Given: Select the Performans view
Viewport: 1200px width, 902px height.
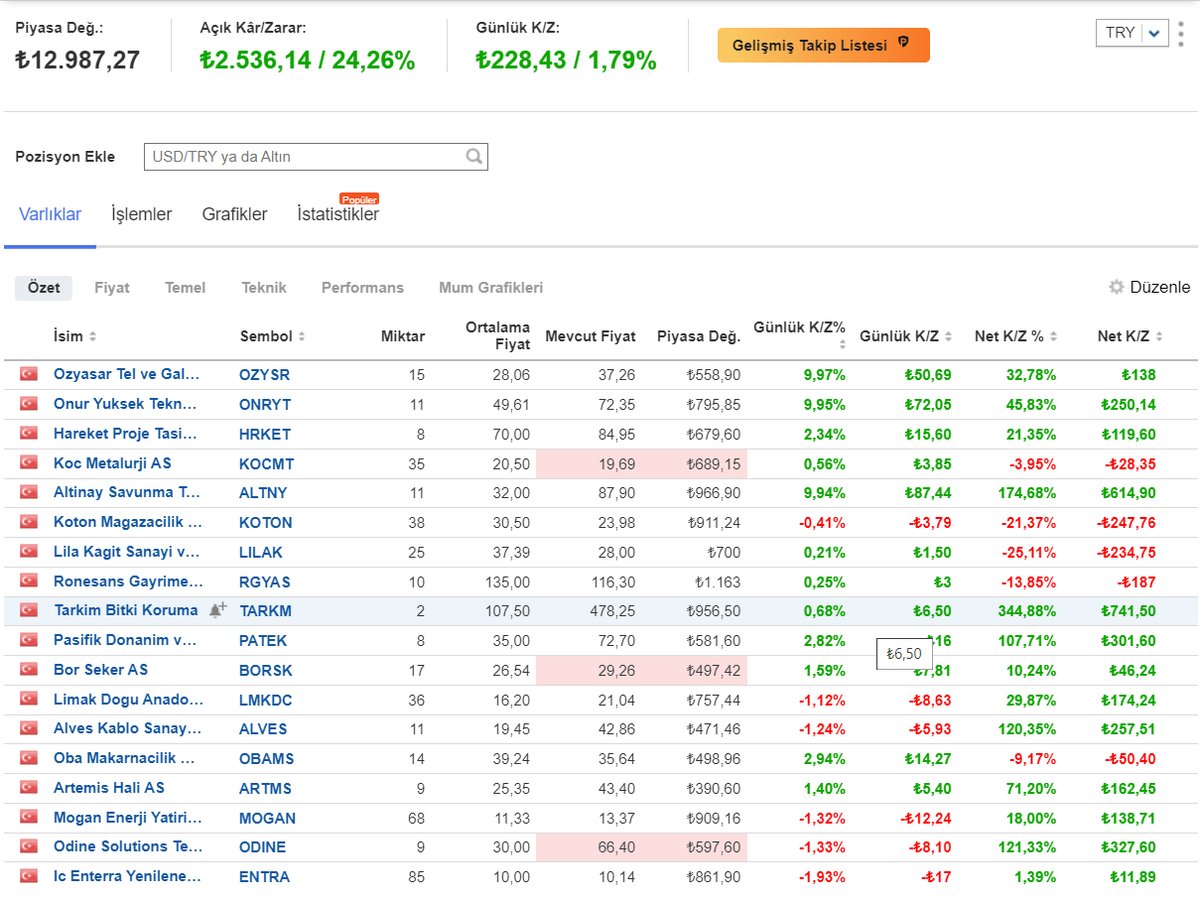Looking at the screenshot, I should coord(362,288).
